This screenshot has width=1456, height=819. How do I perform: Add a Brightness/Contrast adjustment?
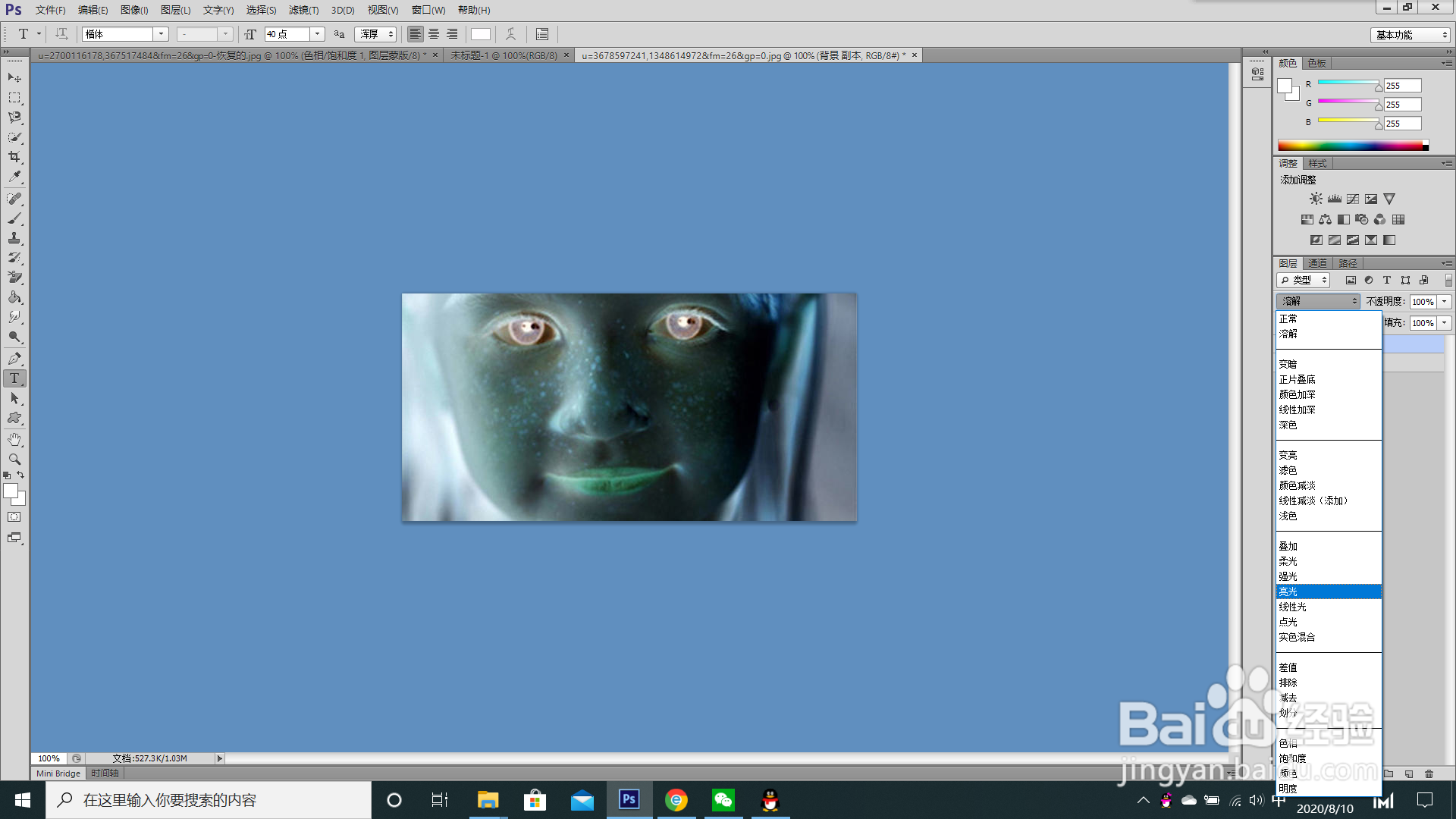pos(1316,199)
